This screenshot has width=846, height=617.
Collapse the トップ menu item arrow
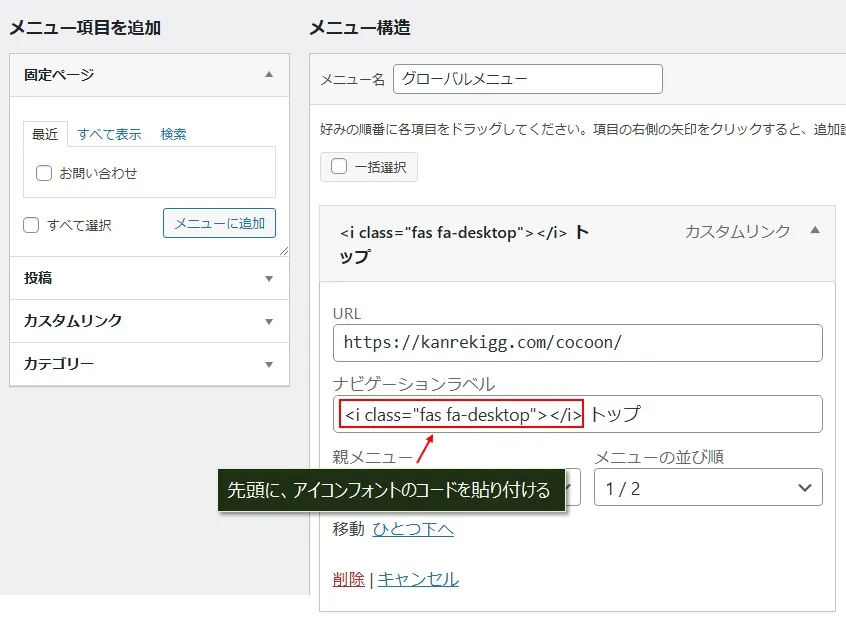tap(814, 231)
